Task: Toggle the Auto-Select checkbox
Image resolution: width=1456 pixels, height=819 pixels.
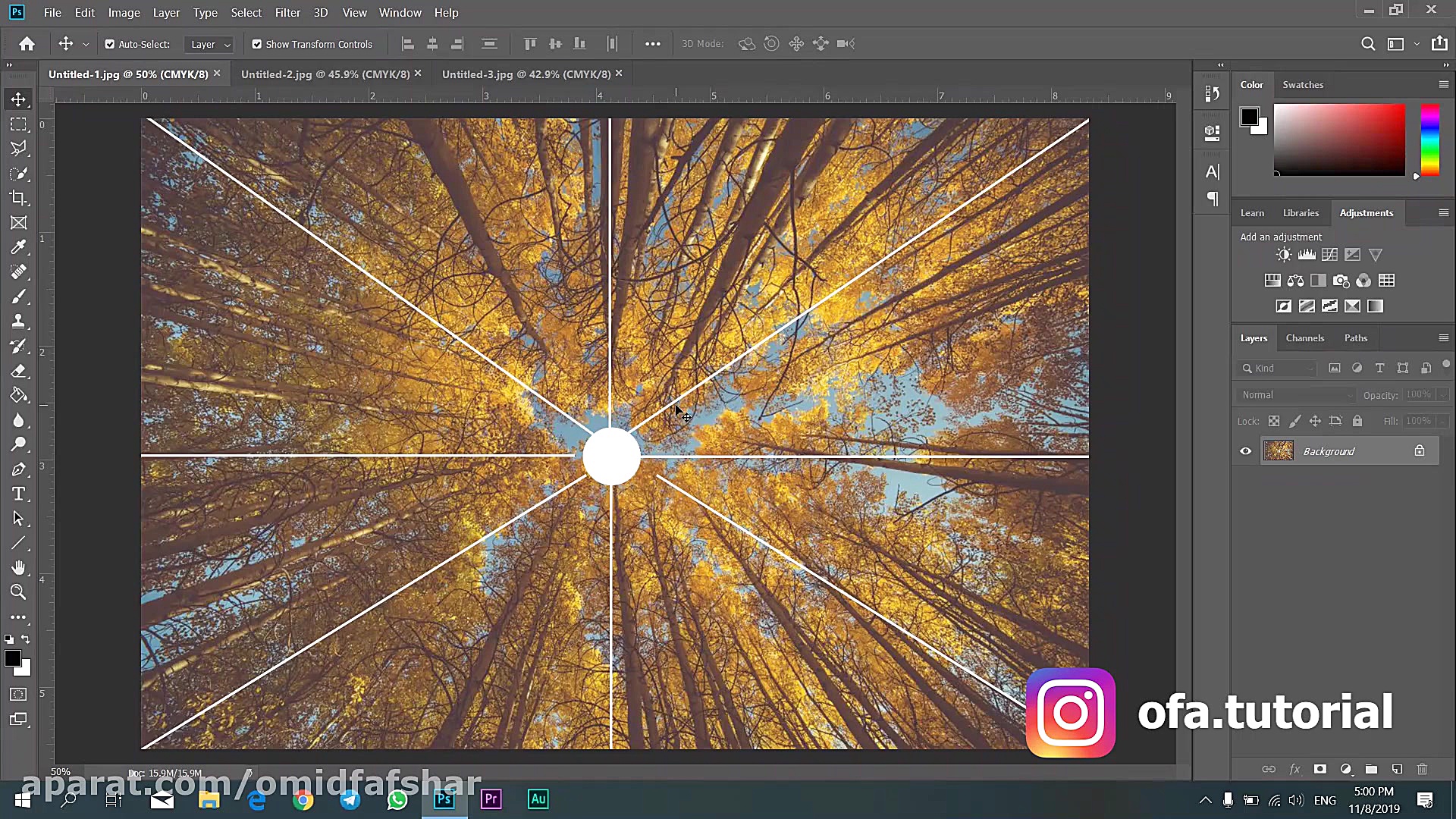Action: [110, 45]
